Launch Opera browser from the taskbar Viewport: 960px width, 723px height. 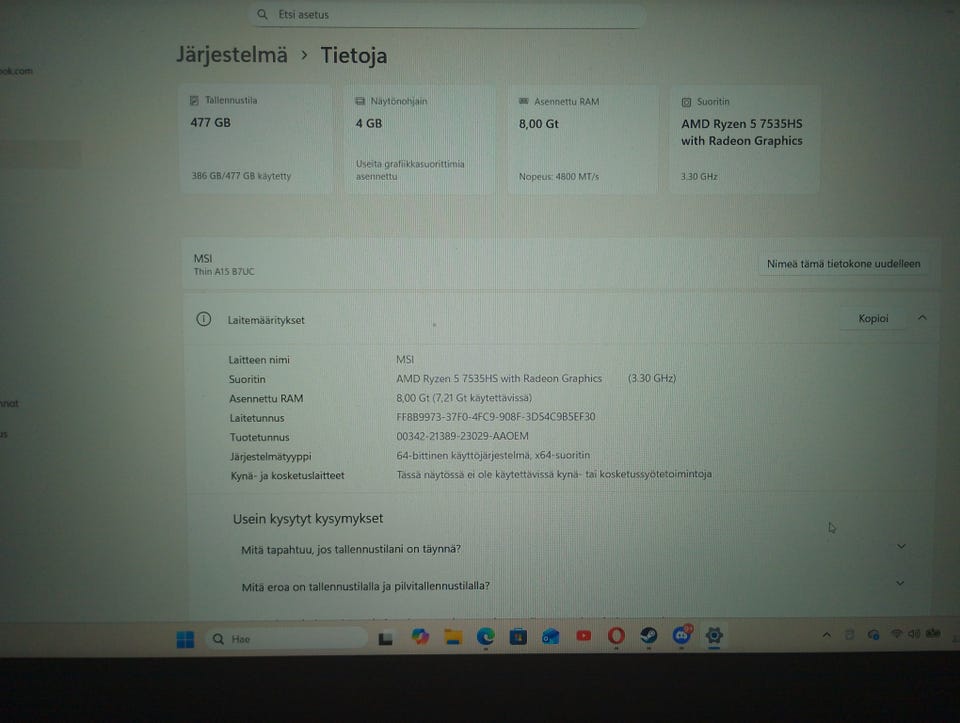616,635
